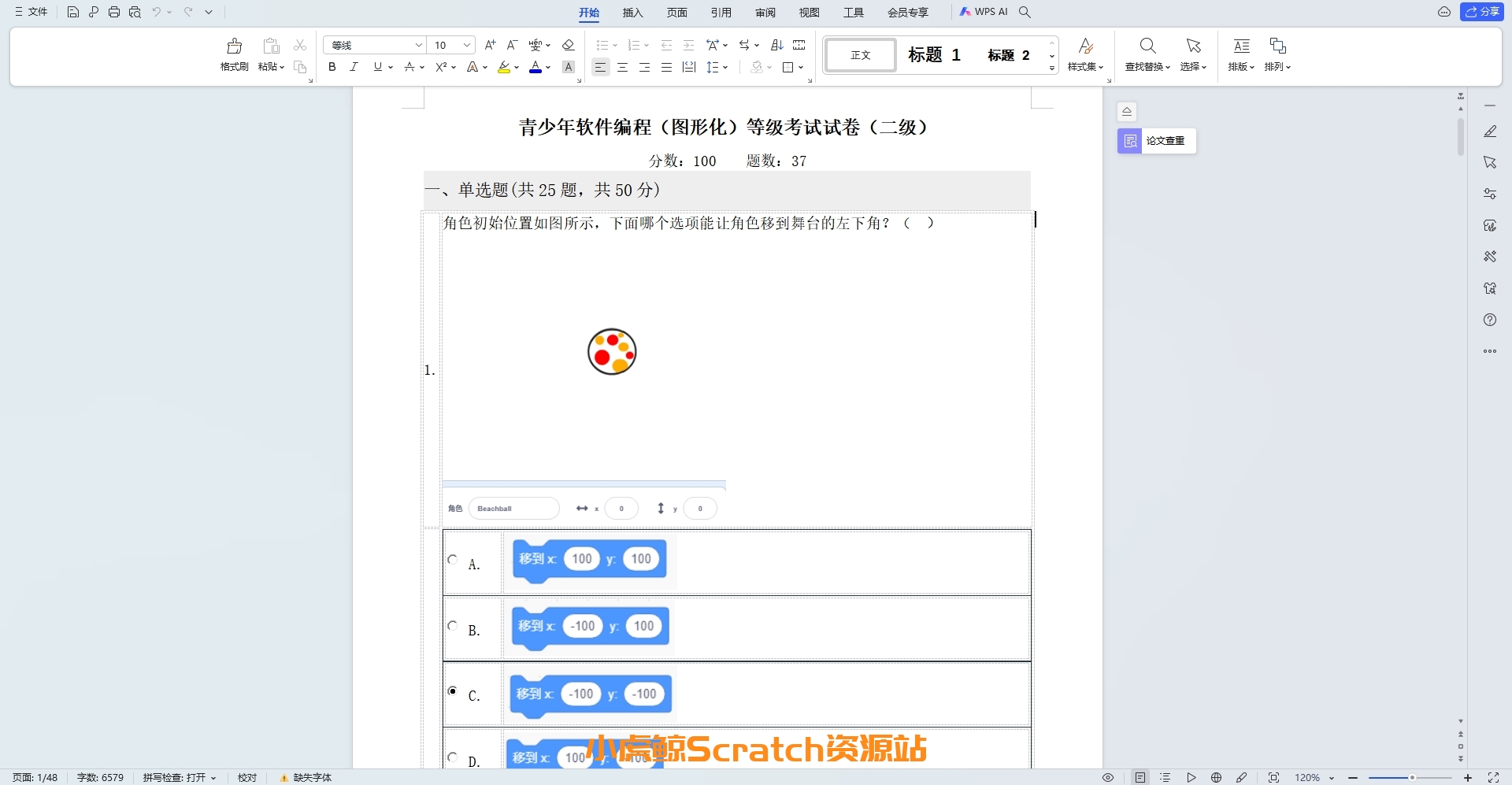Align text left
The width and height of the screenshot is (1512, 785).
tap(600, 67)
